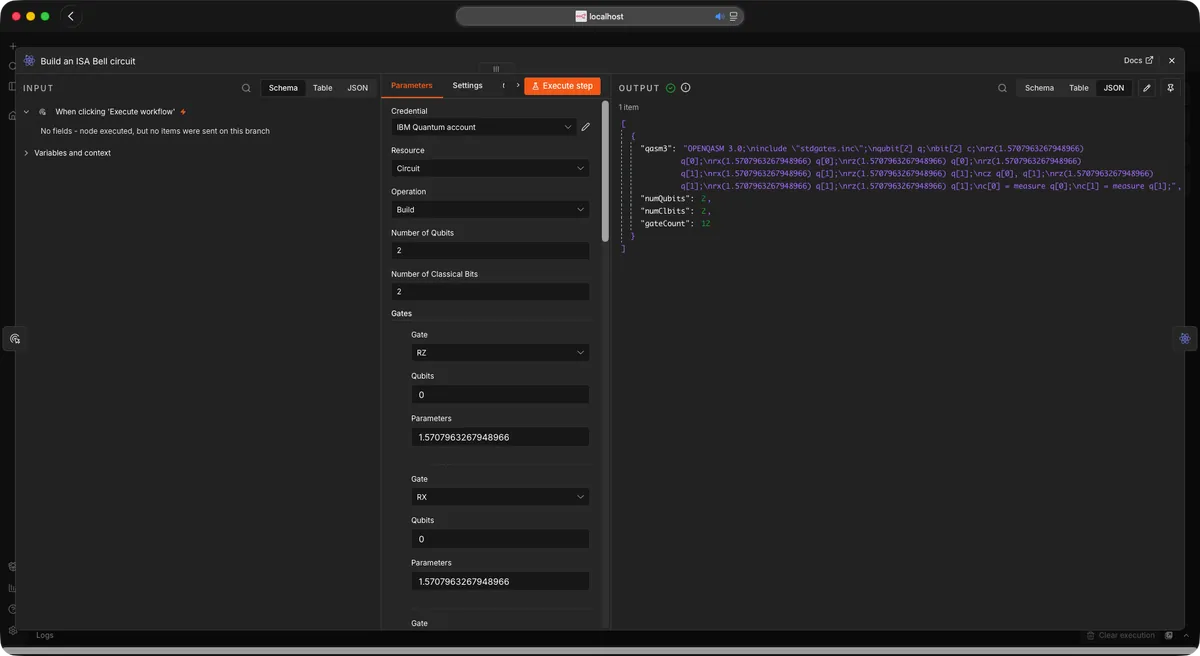Click the '1 item' output count
This screenshot has height=656, width=1200.
pos(628,107)
